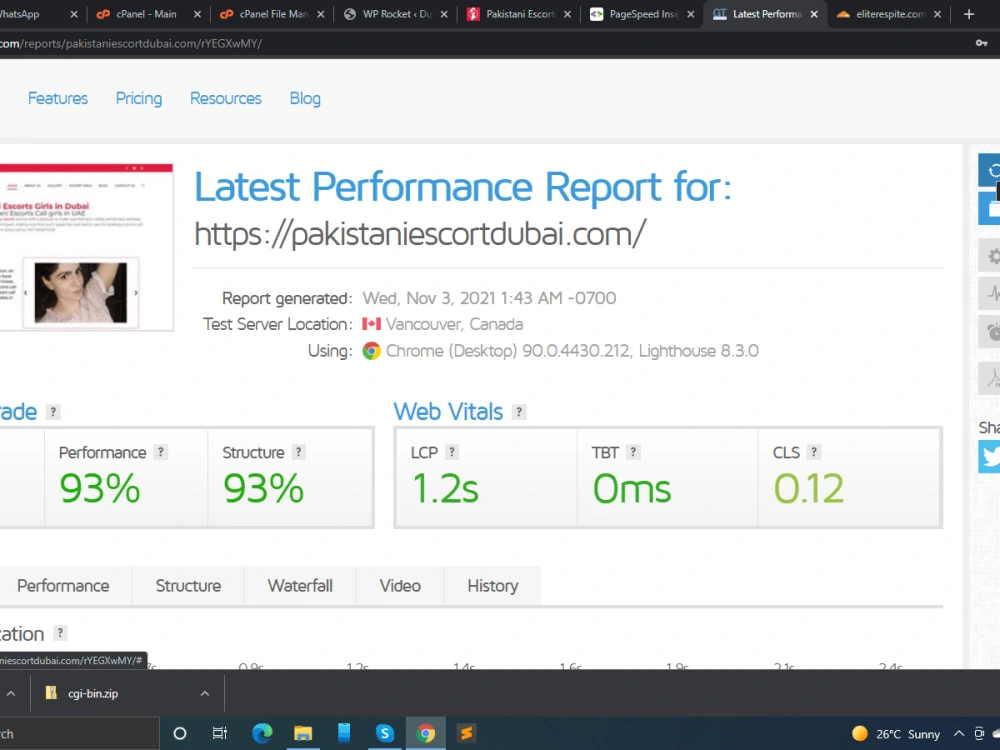Click the blue phone app in taskbar

(x=344, y=733)
